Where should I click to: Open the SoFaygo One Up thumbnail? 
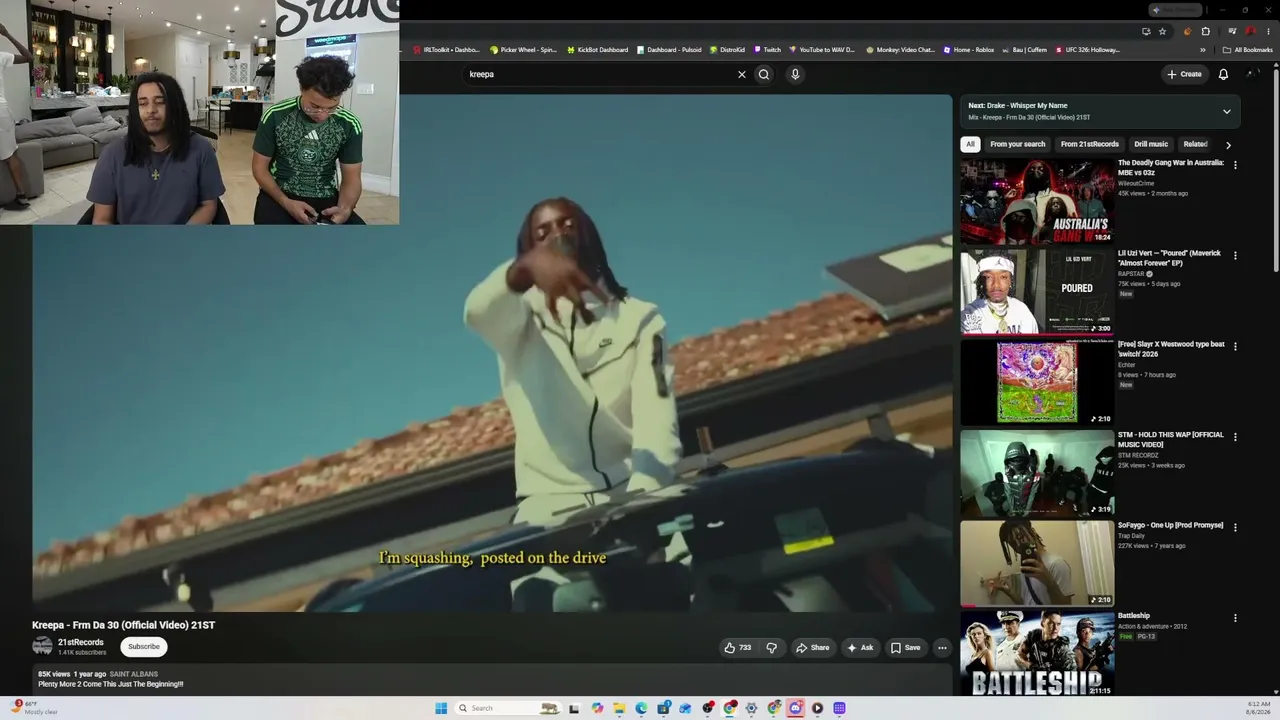(x=1037, y=563)
